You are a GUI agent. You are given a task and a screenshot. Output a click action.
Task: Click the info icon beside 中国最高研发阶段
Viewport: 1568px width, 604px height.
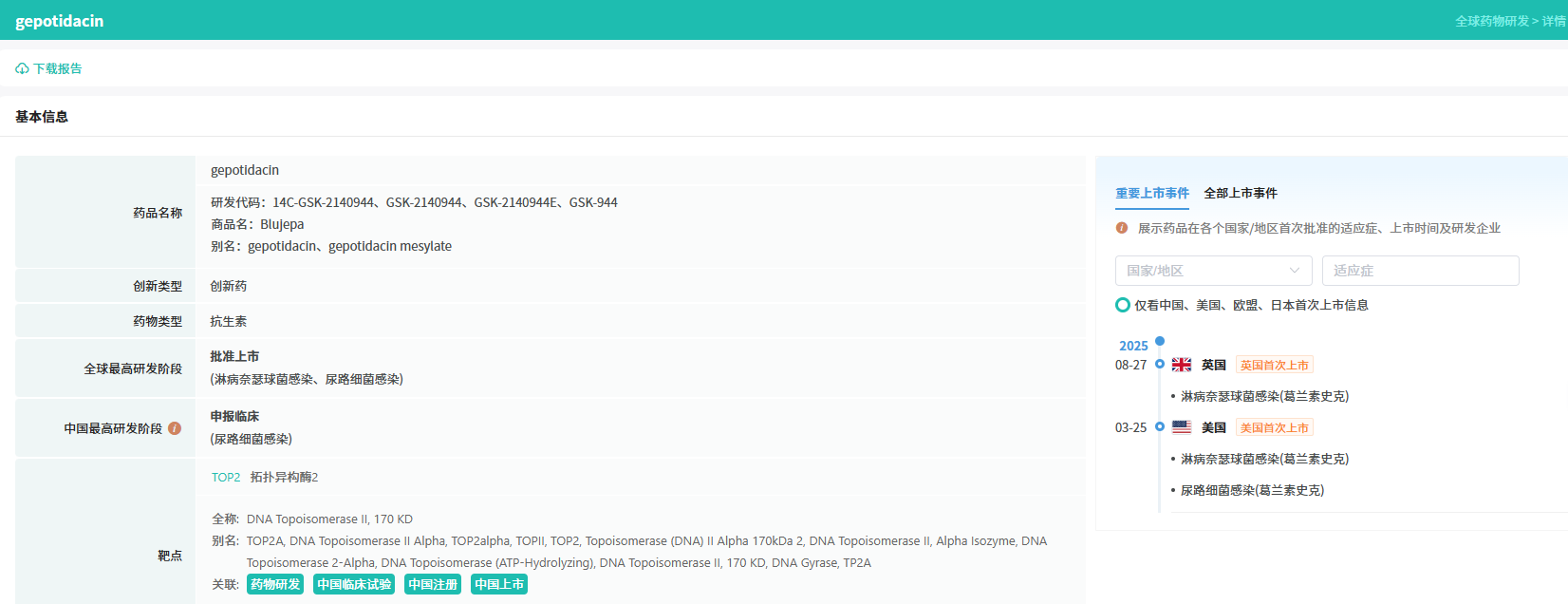pyautogui.click(x=175, y=428)
